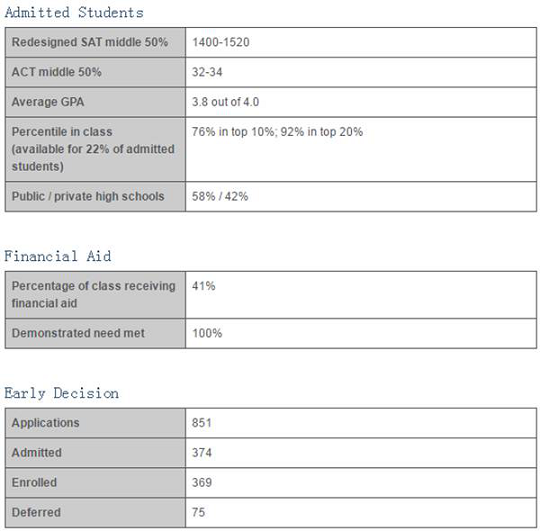Click the 41% financial aid value
Screen dimensions: 540x531
[204, 286]
